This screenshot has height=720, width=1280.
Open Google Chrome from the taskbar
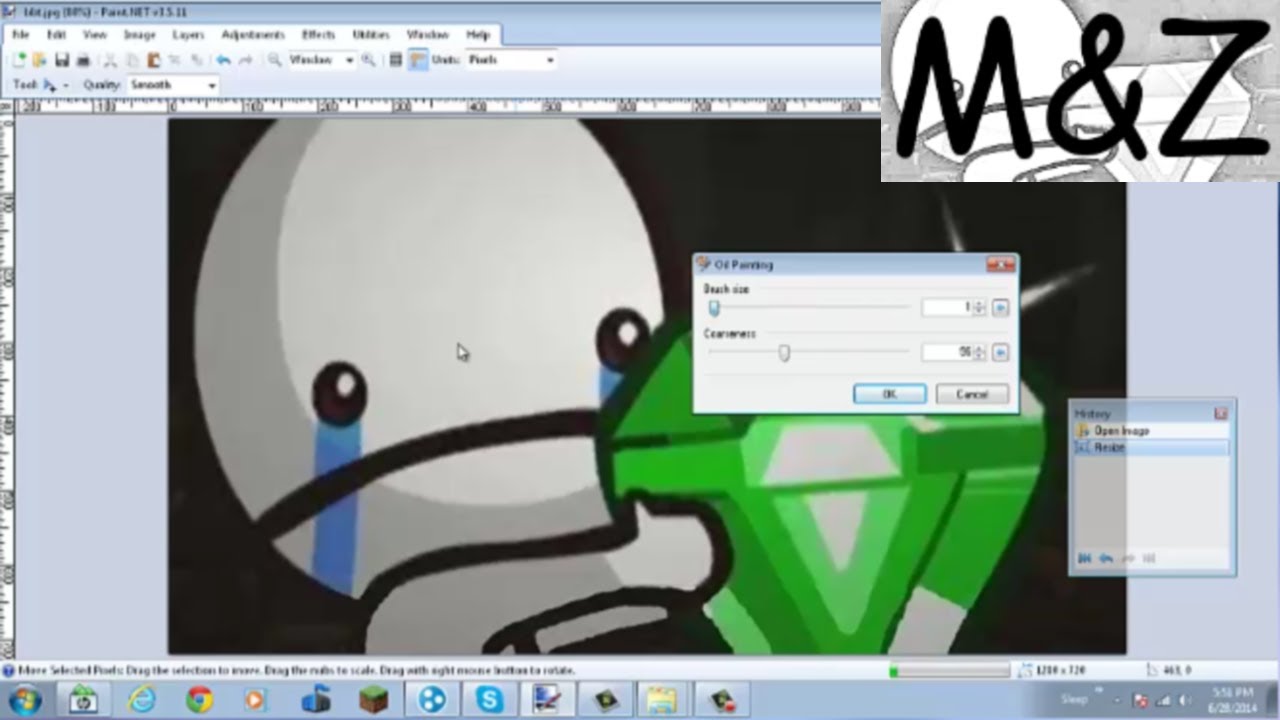199,699
